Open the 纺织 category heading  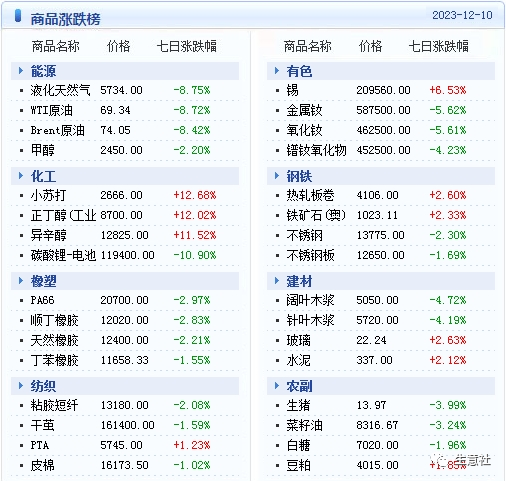click(43, 386)
